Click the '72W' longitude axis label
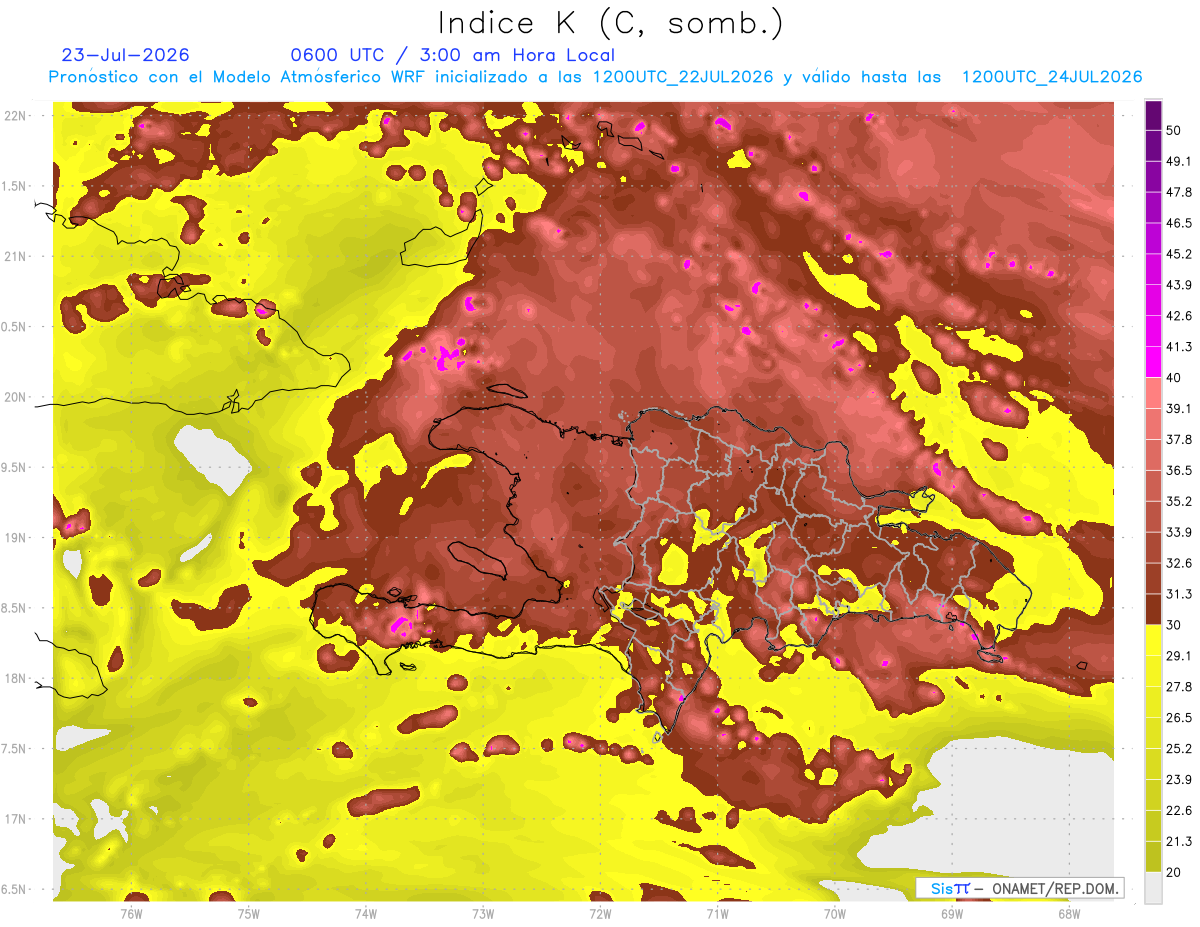Screen dimensions: 1200x927 (600, 914)
